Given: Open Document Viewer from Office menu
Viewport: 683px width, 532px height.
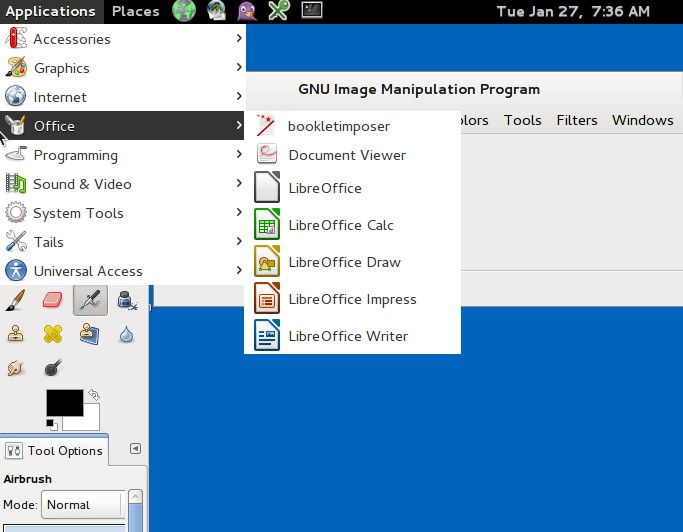Looking at the screenshot, I should click(352, 155).
